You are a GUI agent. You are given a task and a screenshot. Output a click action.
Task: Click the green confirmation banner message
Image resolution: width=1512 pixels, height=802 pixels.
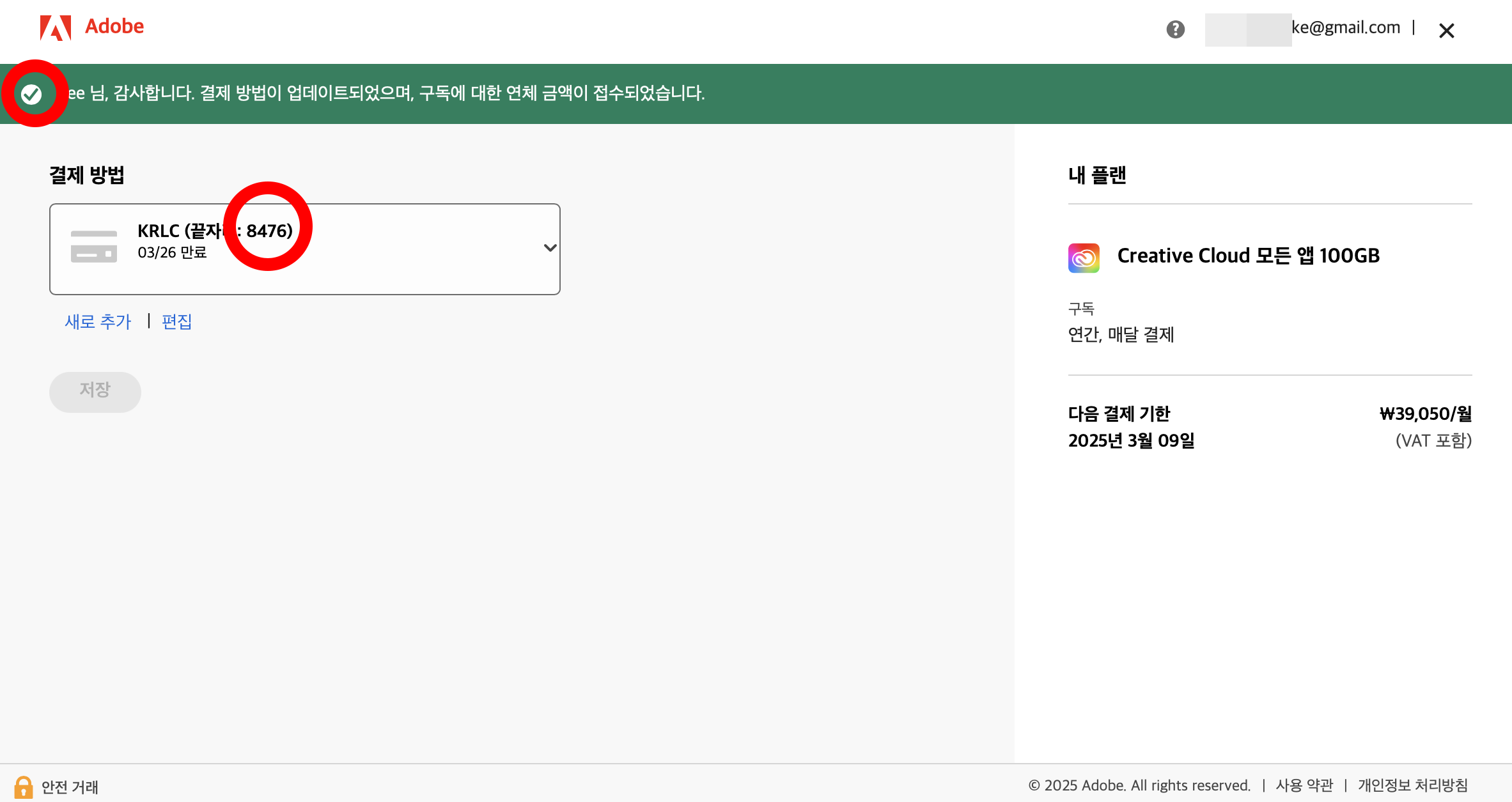[x=387, y=94]
